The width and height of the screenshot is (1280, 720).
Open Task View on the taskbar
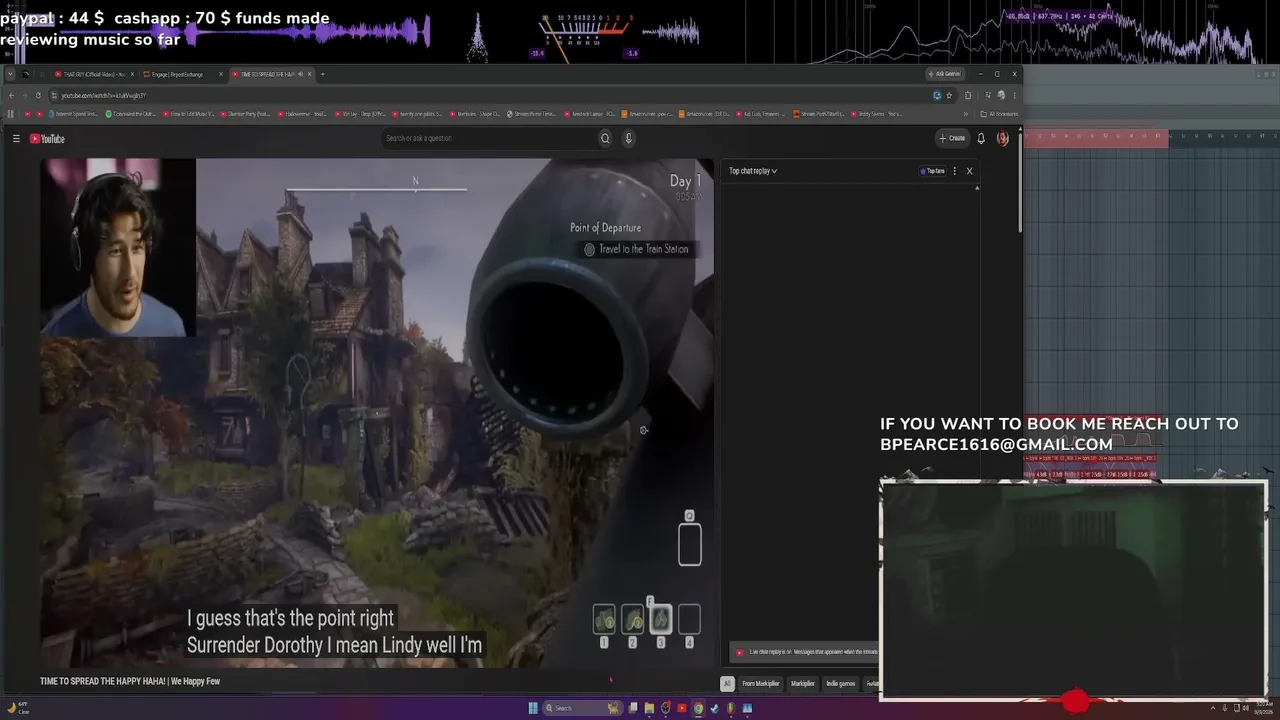click(x=633, y=708)
